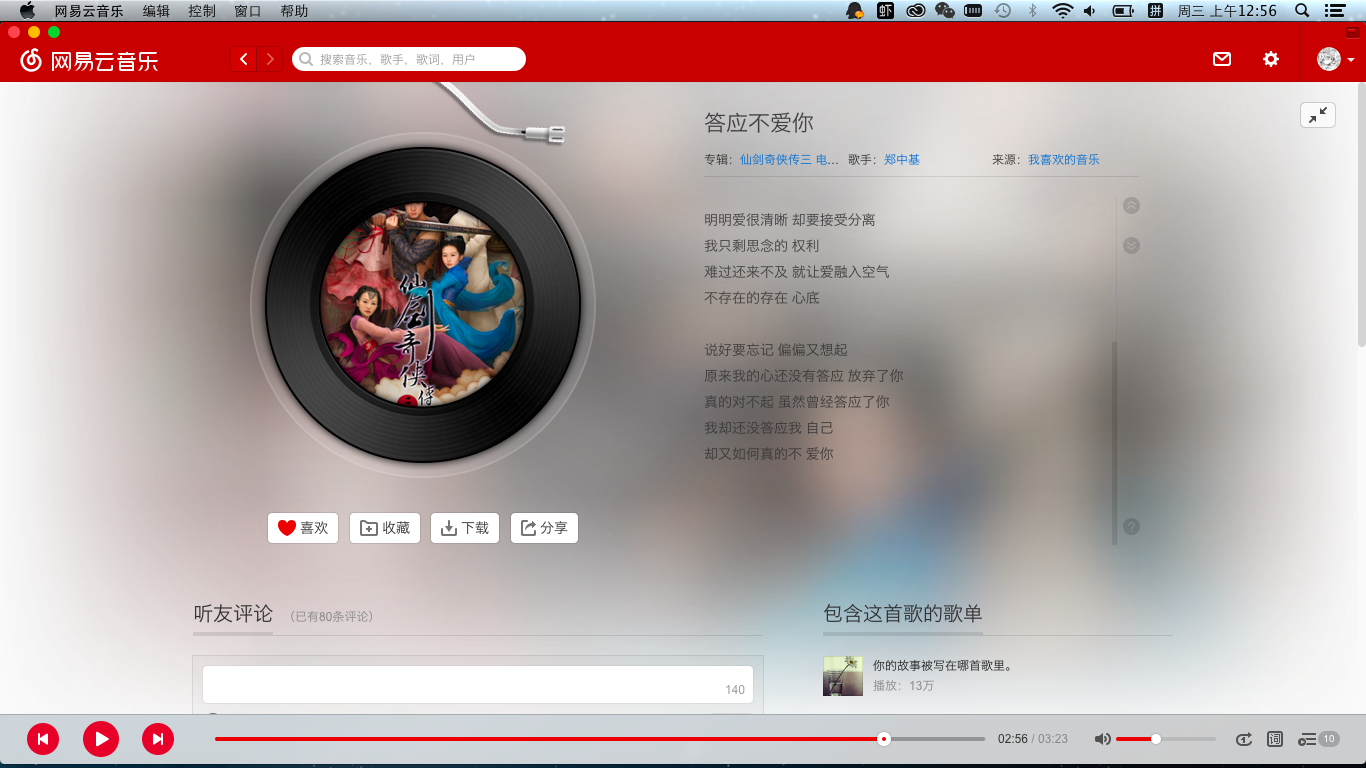
Task: Click the song title 答应不爱你
Action: [x=759, y=123]
